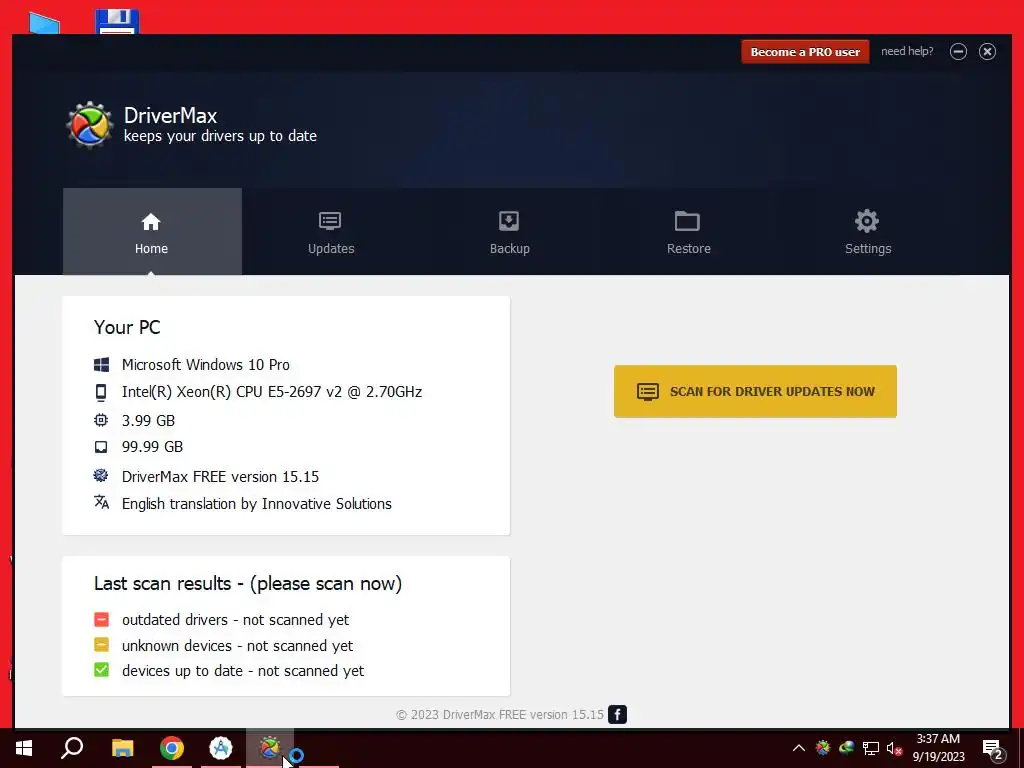Switch to the Updates tab

point(331,232)
